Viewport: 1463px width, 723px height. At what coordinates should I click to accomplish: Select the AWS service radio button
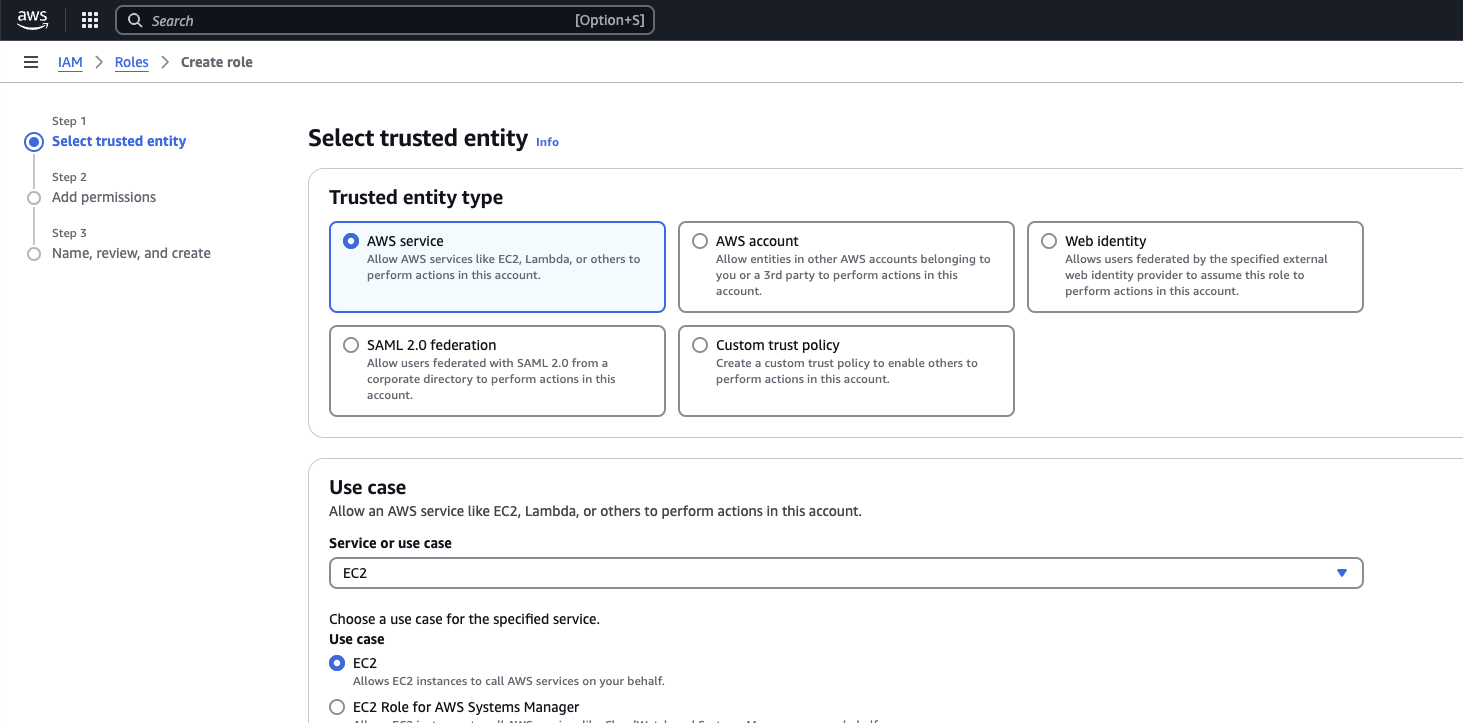[x=351, y=241]
